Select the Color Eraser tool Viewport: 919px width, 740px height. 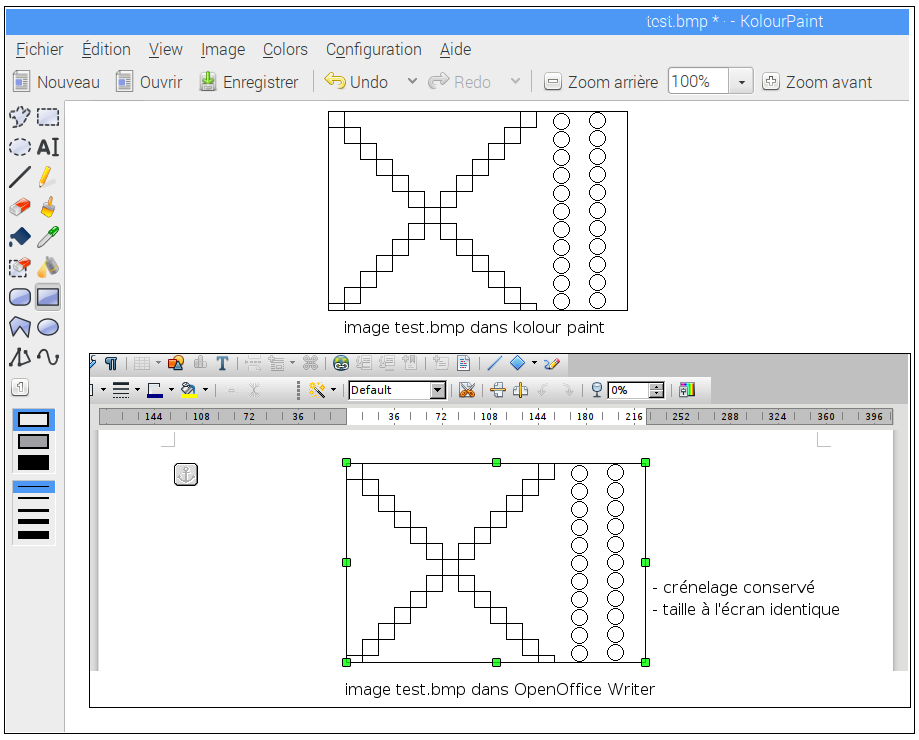[x=19, y=267]
